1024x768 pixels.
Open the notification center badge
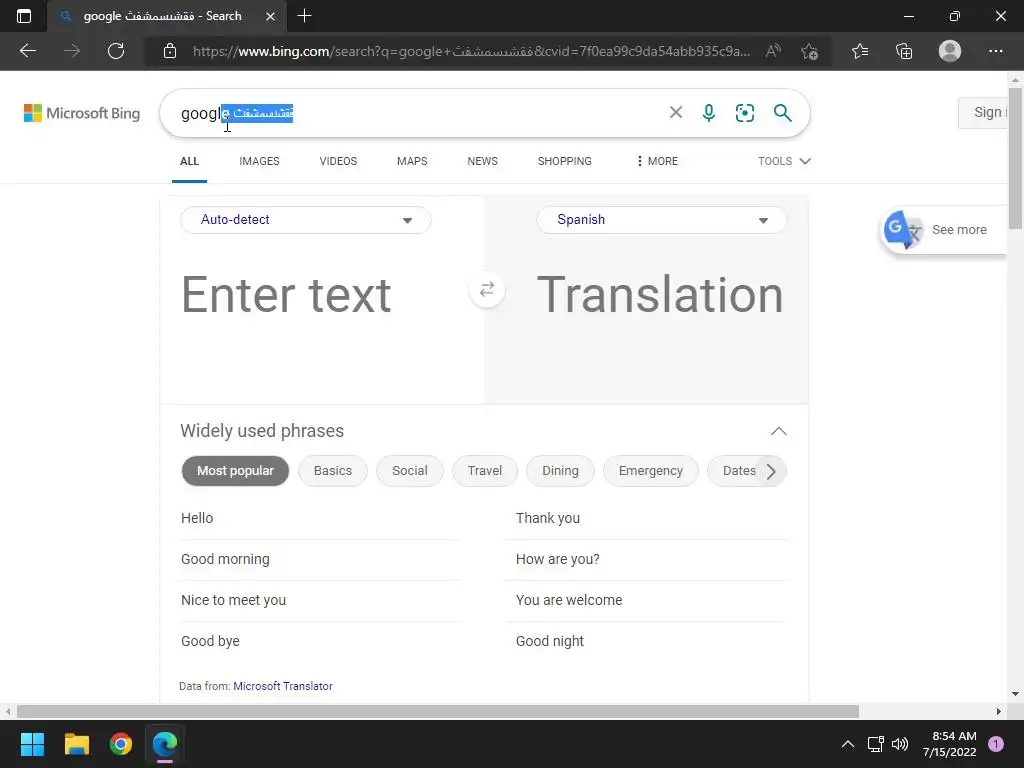point(996,744)
